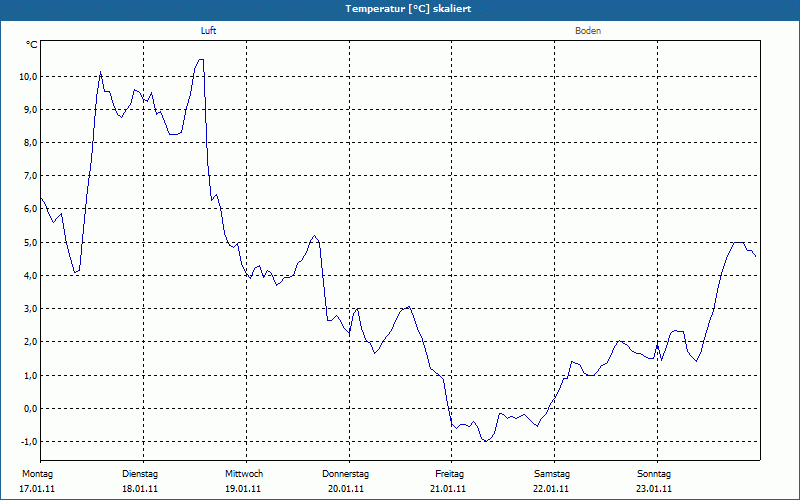Click the 8,0 y-axis value
800x500 pixels.
[x=30, y=143]
